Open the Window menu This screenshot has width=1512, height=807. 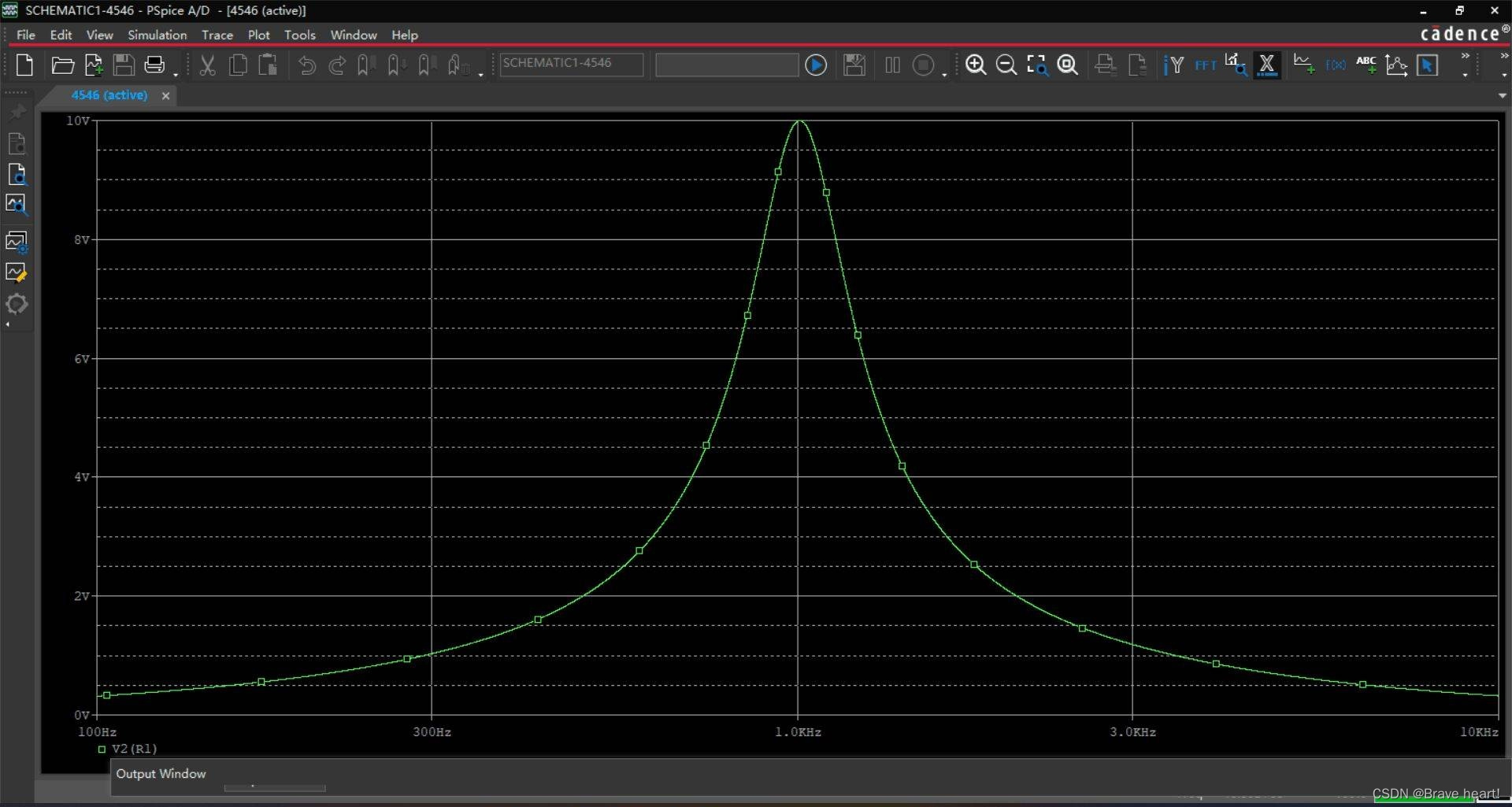pos(354,35)
